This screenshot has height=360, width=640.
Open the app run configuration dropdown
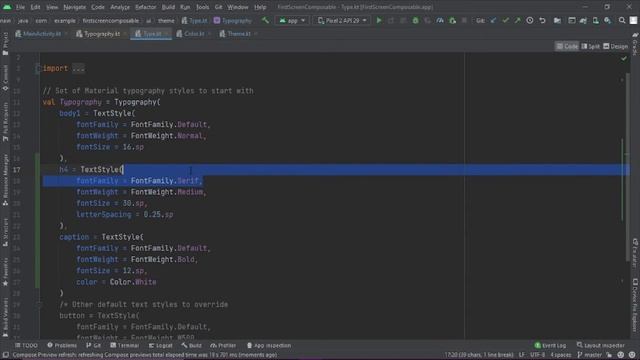292,20
